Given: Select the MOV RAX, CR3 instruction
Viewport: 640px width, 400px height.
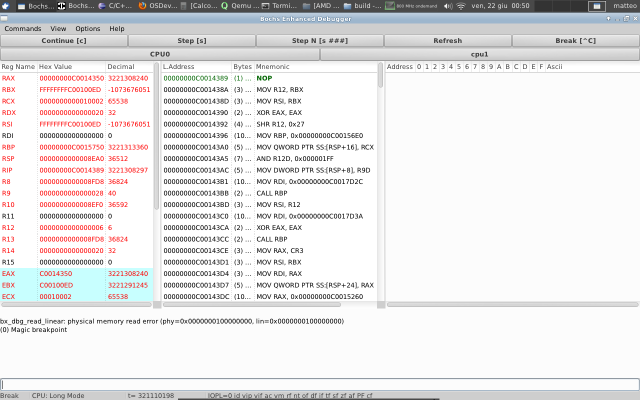Looking at the screenshot, I should coord(269,250).
